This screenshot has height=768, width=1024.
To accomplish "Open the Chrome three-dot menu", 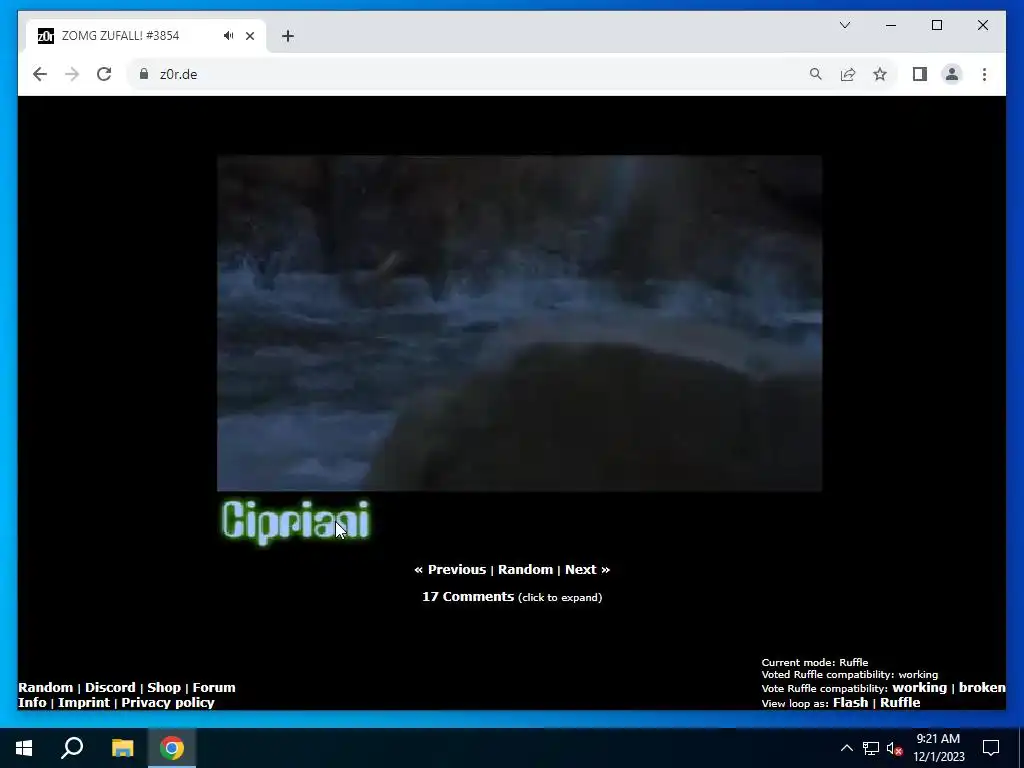I will (984, 74).
